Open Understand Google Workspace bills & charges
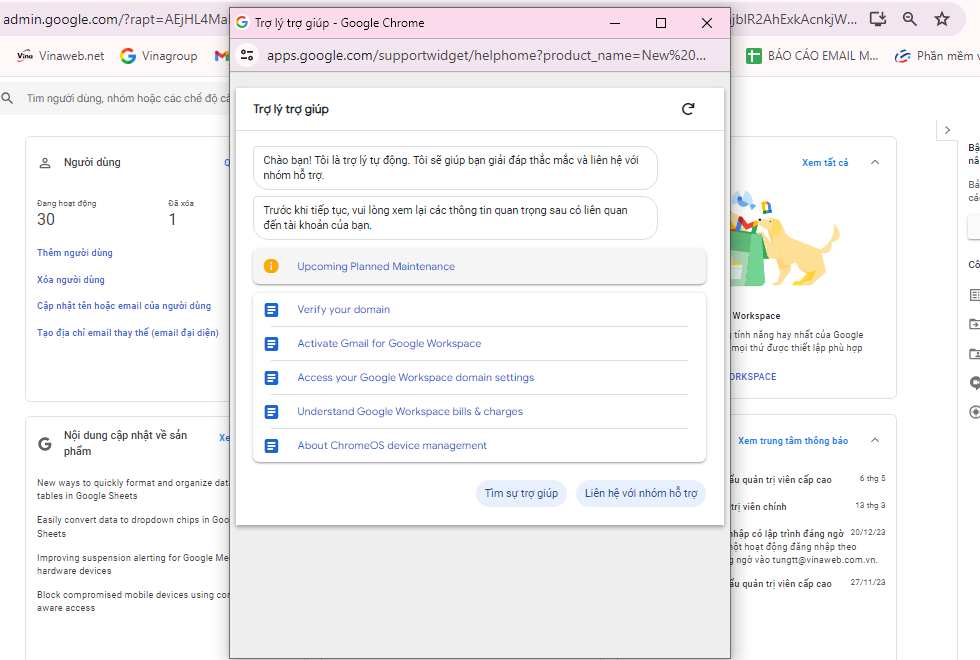The width and height of the screenshot is (980, 660). pos(410,412)
